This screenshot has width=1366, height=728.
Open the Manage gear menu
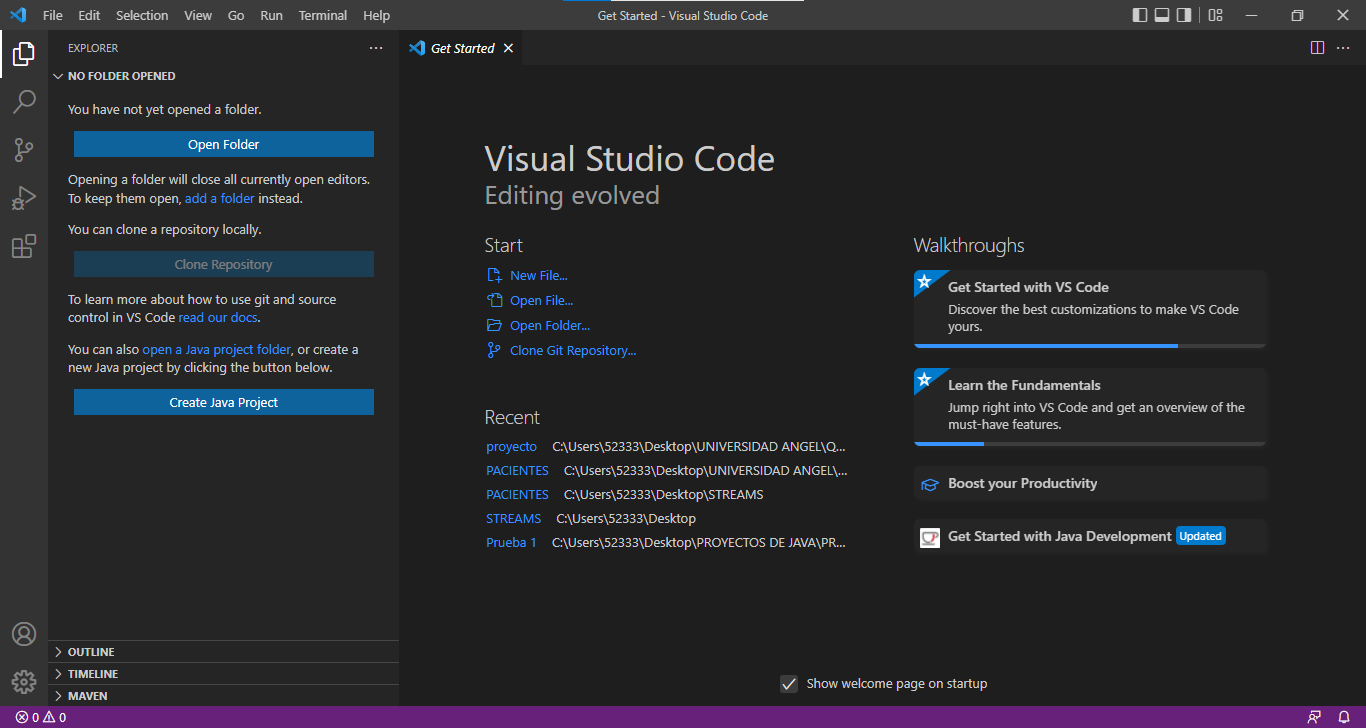point(24,682)
